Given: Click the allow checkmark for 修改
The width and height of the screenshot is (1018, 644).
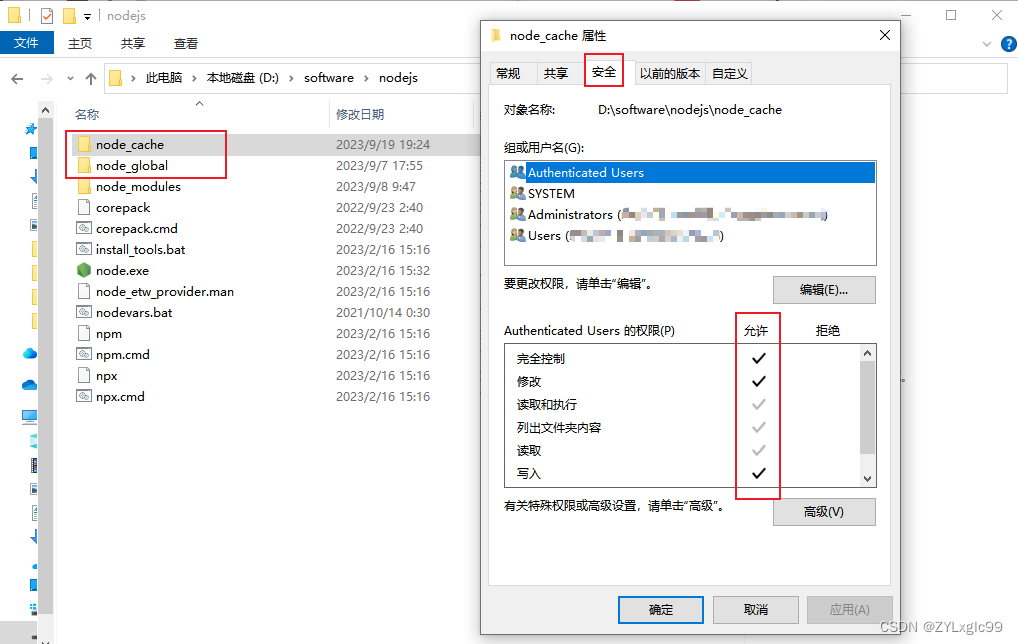Looking at the screenshot, I should (x=758, y=381).
